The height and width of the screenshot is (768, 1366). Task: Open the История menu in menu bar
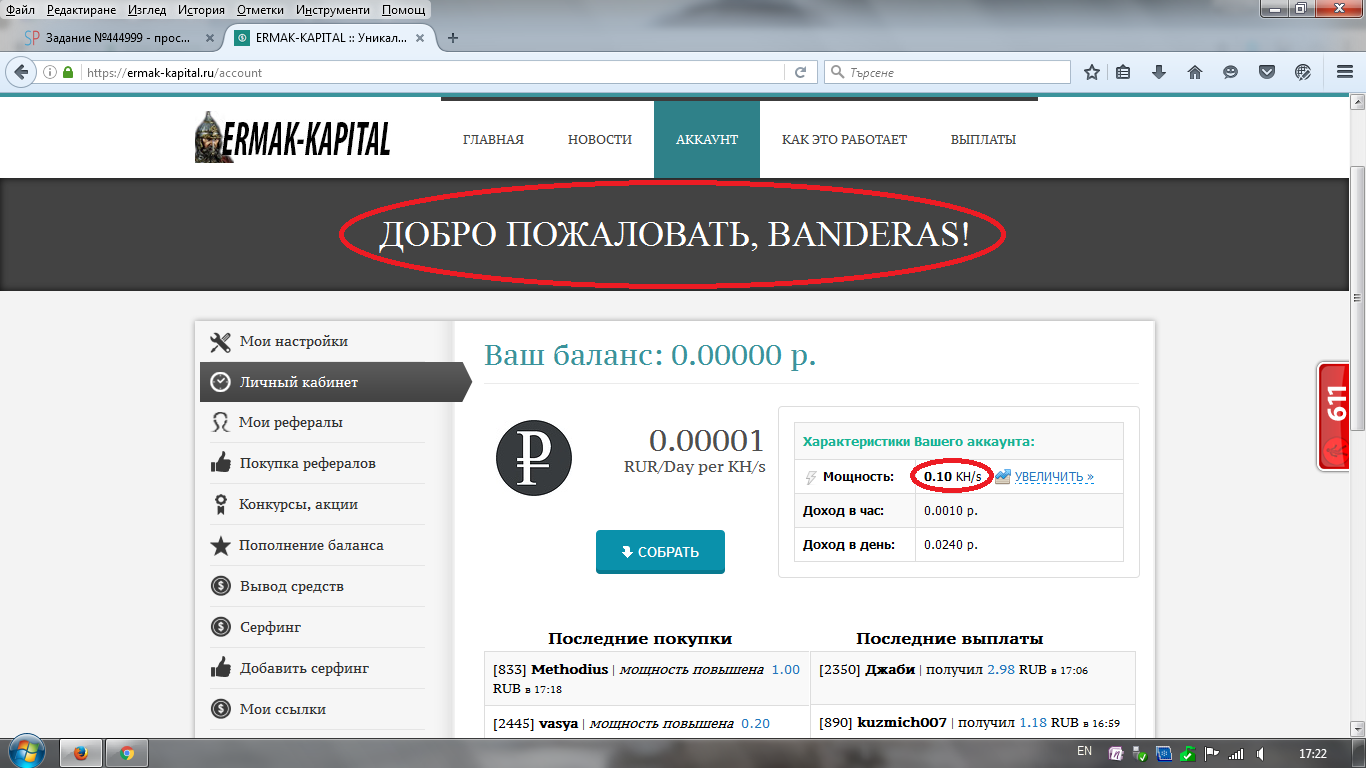pyautogui.click(x=201, y=10)
